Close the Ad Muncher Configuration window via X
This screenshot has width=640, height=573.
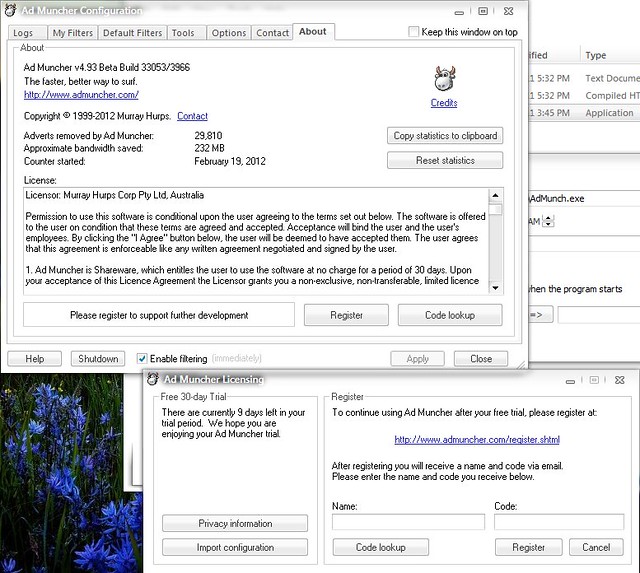509,11
